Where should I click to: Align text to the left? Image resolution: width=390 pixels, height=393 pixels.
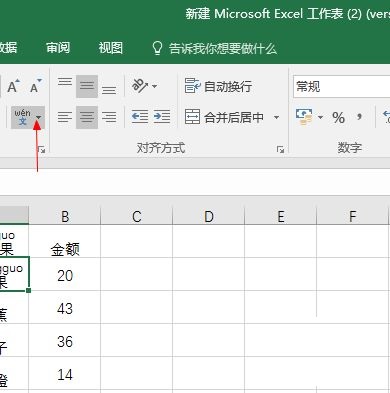point(65,117)
